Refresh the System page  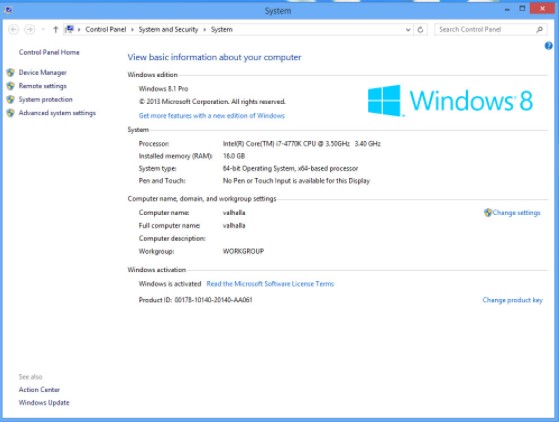coord(420,30)
